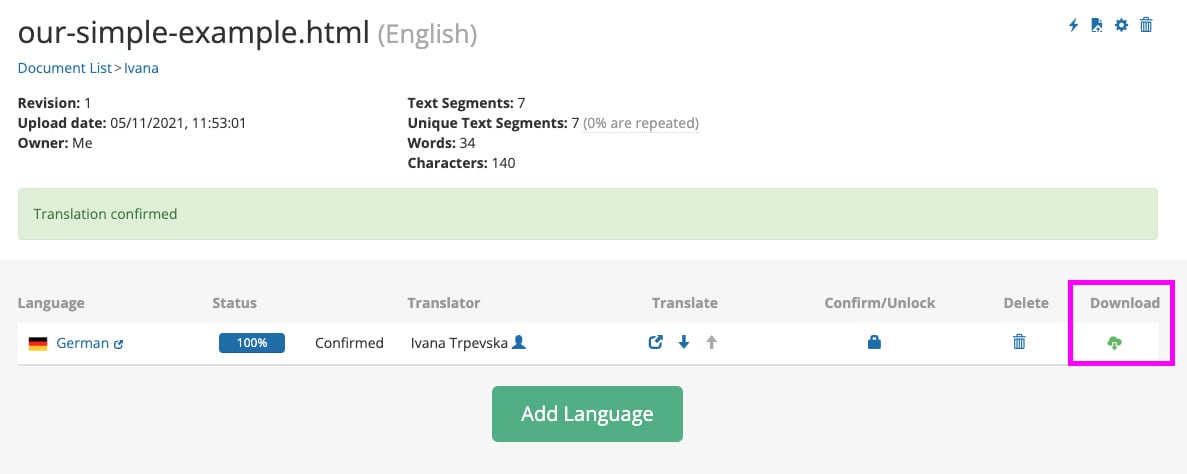Click the green cloud download icon
The height and width of the screenshot is (474, 1187).
pyautogui.click(x=1115, y=343)
